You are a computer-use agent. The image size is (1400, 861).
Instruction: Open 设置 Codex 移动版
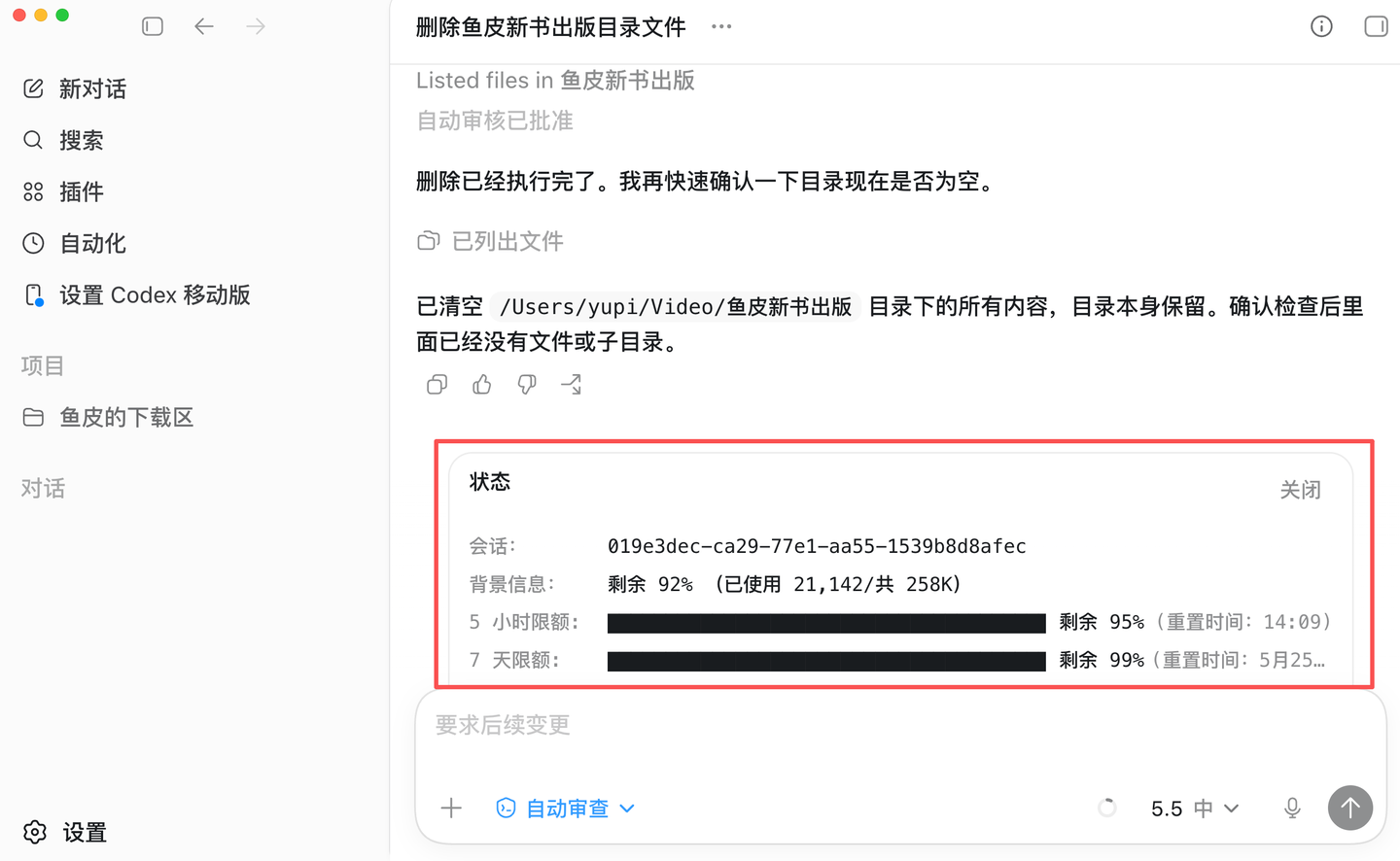pos(136,295)
